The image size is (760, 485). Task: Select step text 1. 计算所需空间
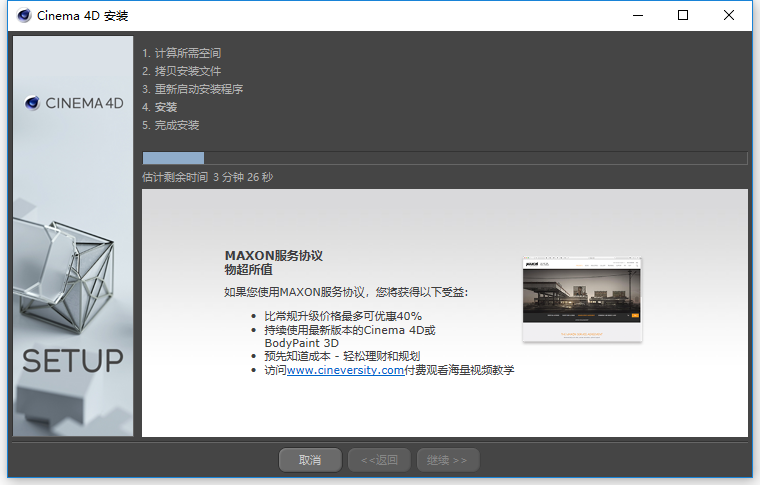181,53
